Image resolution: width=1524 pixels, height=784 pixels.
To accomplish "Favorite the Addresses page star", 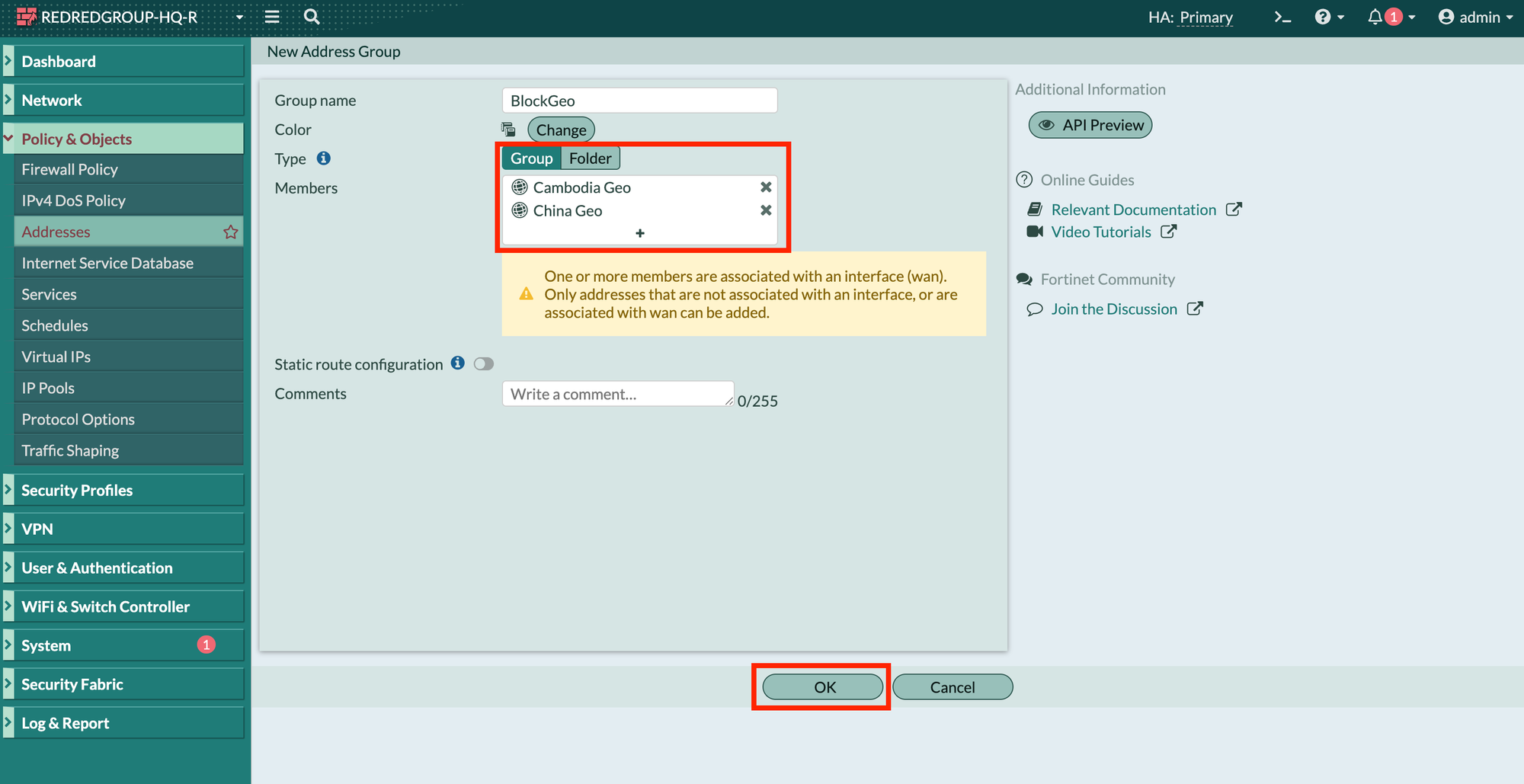I will point(231,232).
